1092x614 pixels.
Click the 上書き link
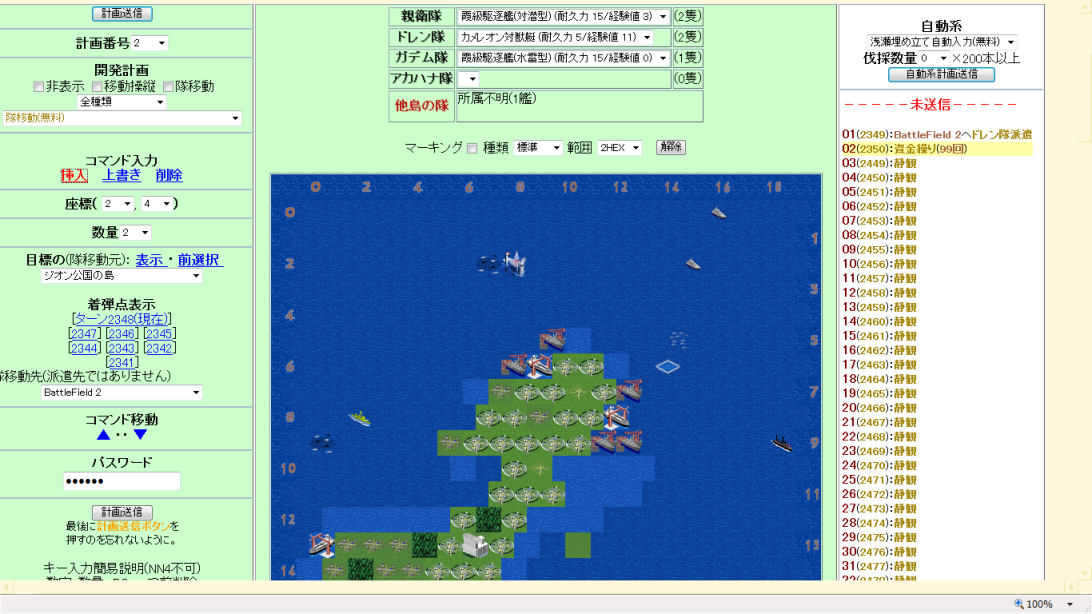[122, 175]
